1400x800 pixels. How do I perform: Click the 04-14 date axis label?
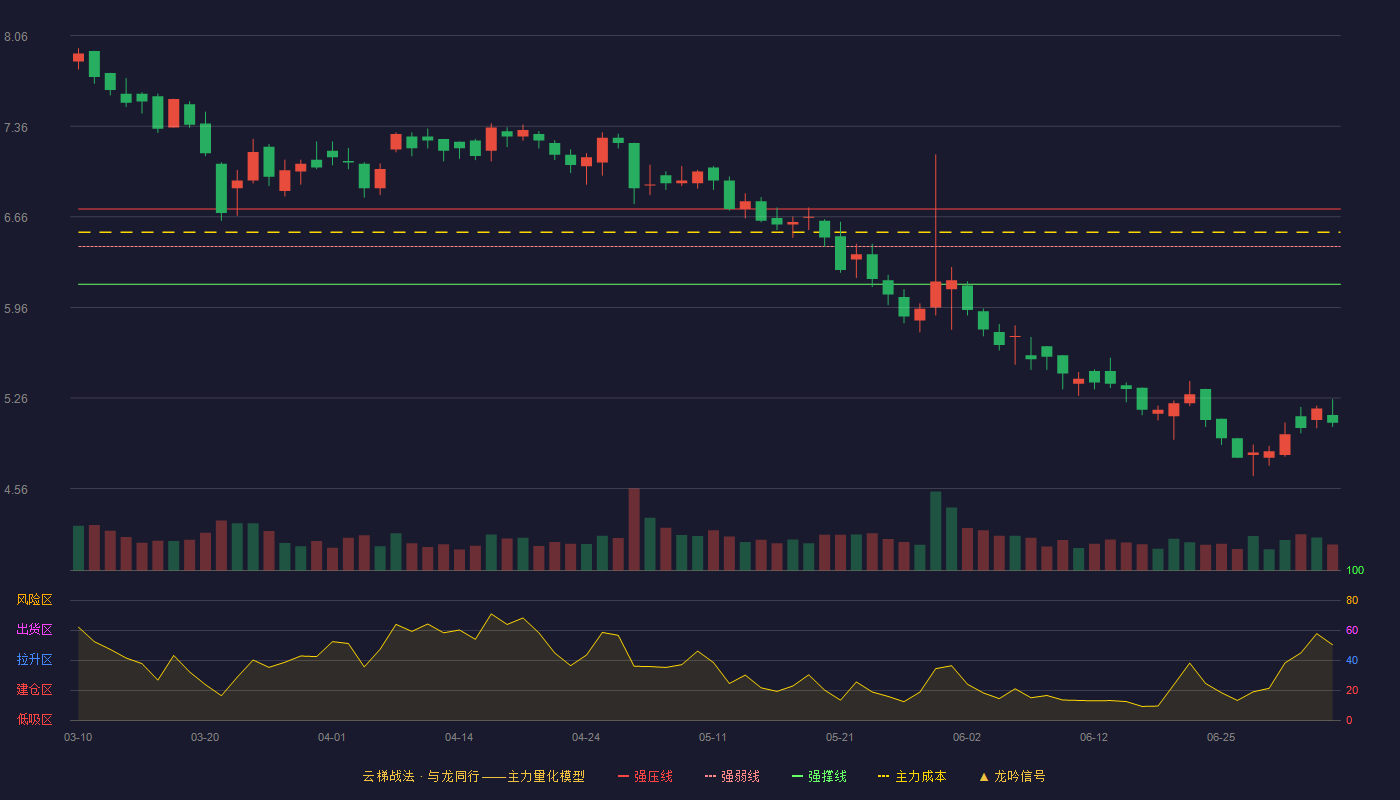click(459, 737)
